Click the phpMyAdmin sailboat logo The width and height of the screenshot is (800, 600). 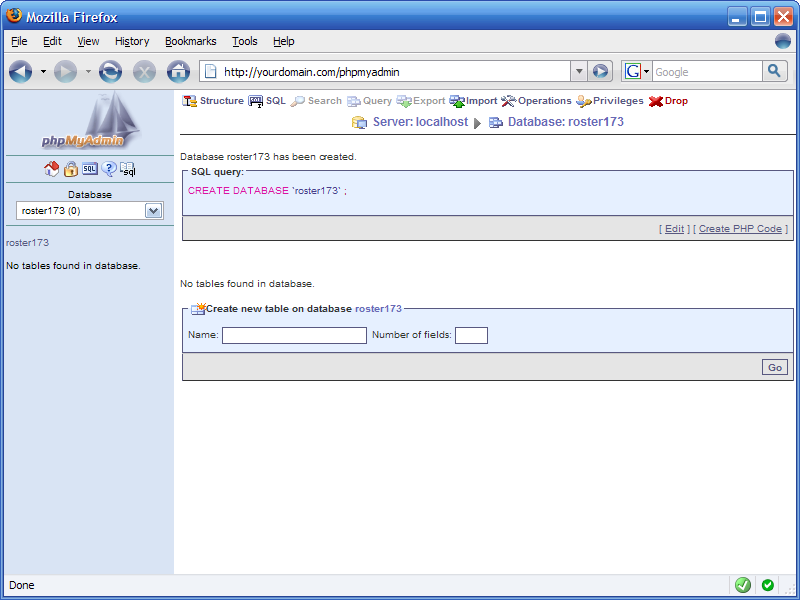(90, 121)
